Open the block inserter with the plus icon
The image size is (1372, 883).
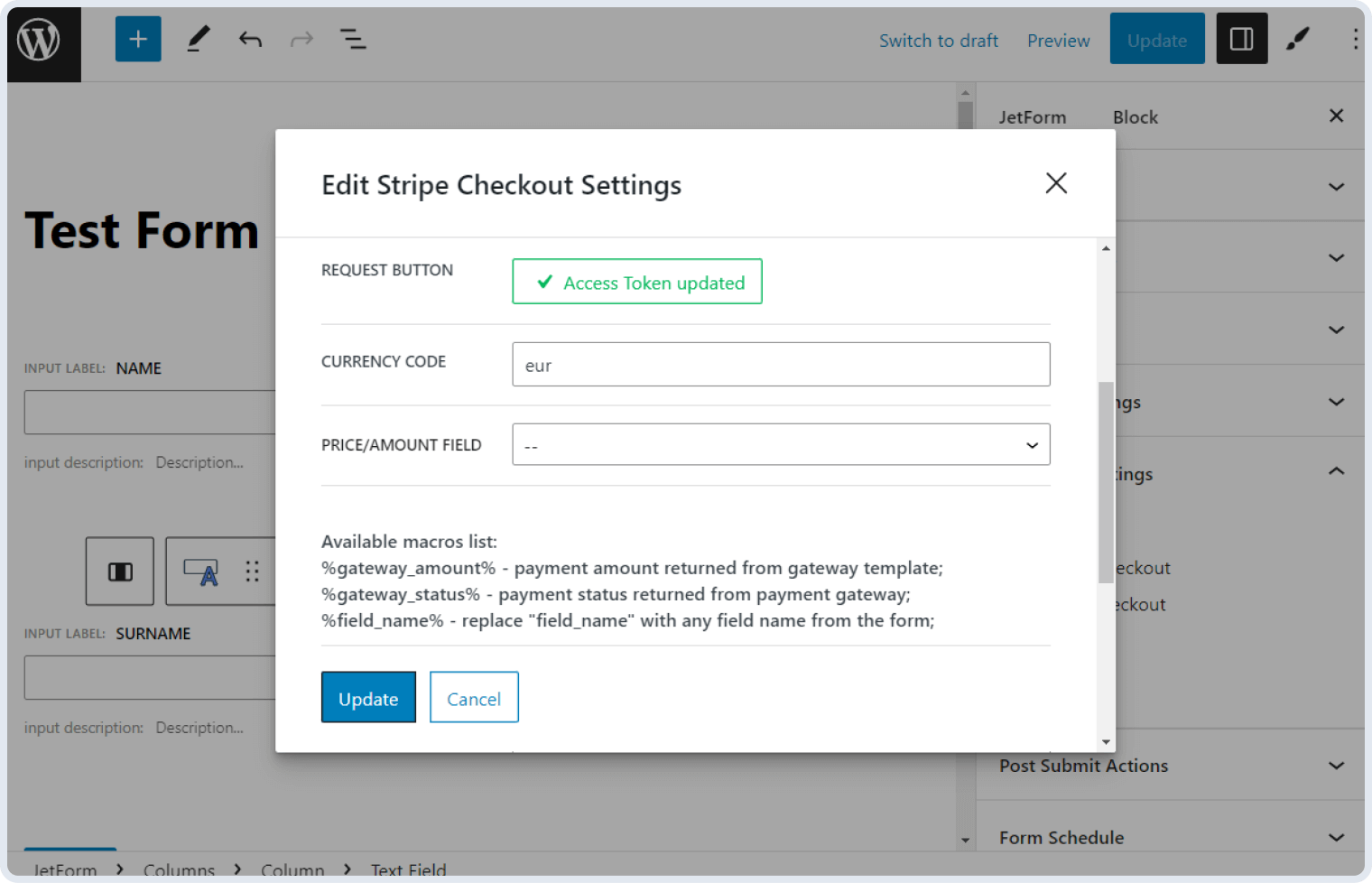(x=137, y=38)
